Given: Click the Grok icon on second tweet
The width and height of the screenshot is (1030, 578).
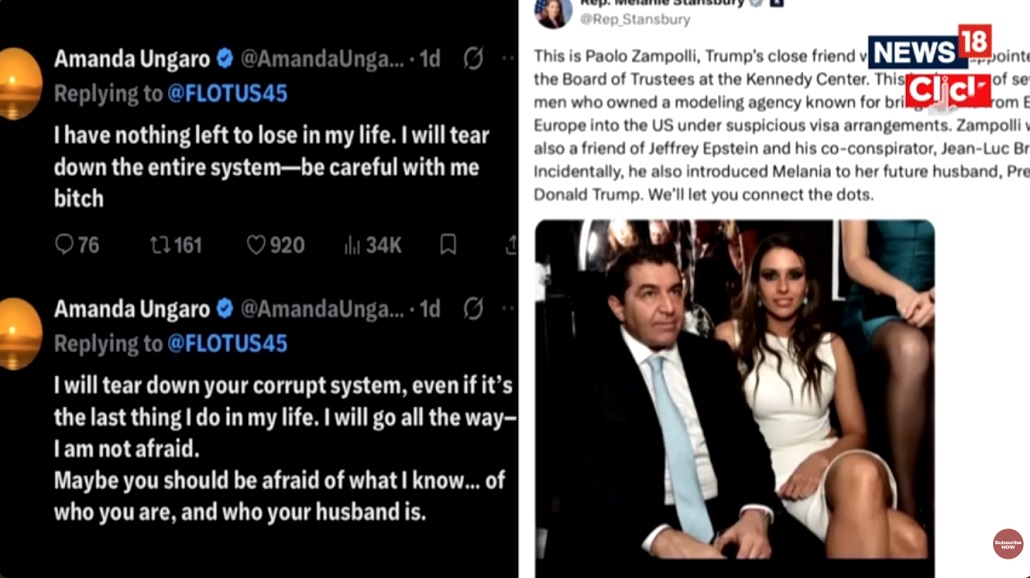Looking at the screenshot, I should (x=473, y=308).
